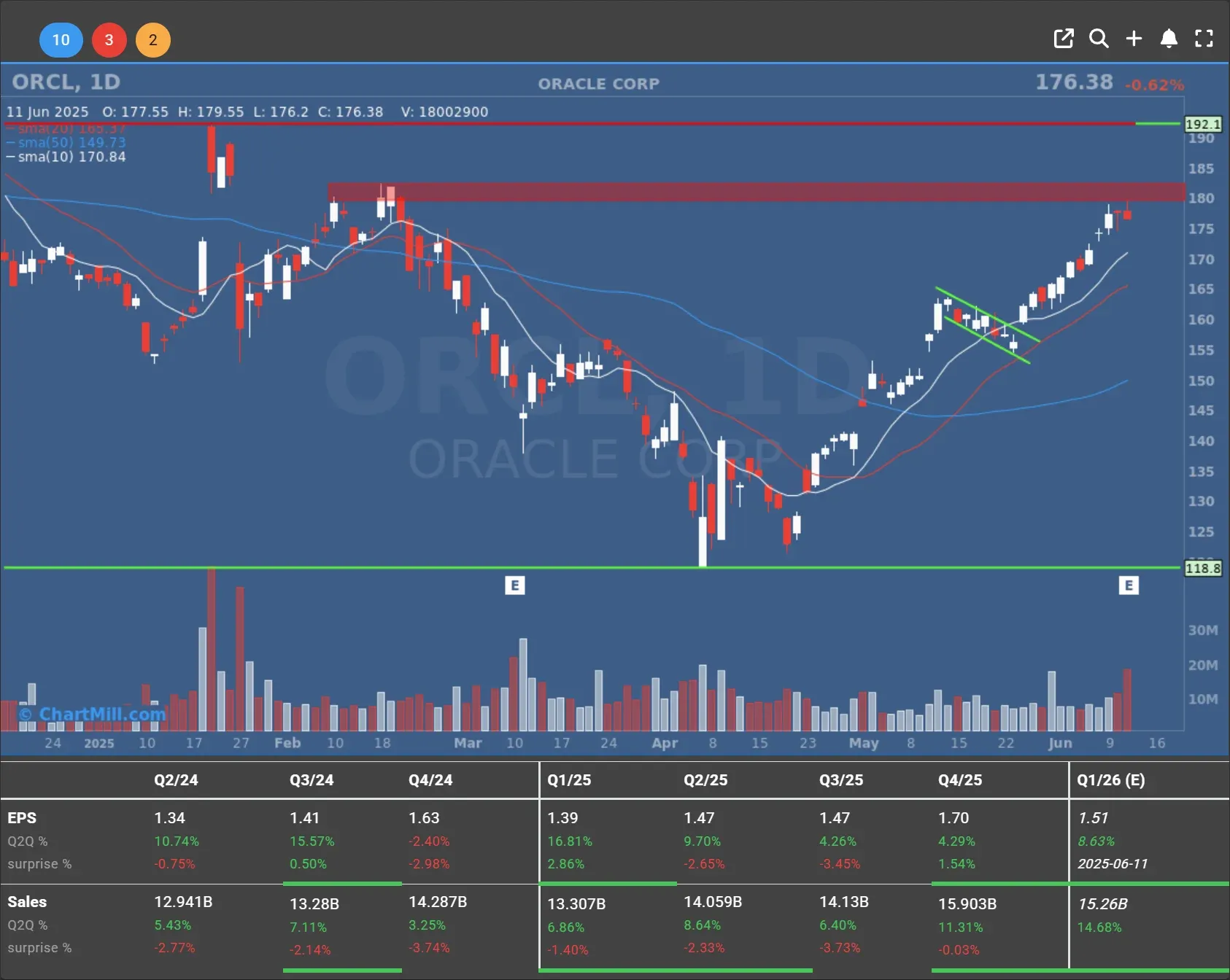Click estimated EPS value 1.51
The image size is (1230, 980).
[1093, 818]
